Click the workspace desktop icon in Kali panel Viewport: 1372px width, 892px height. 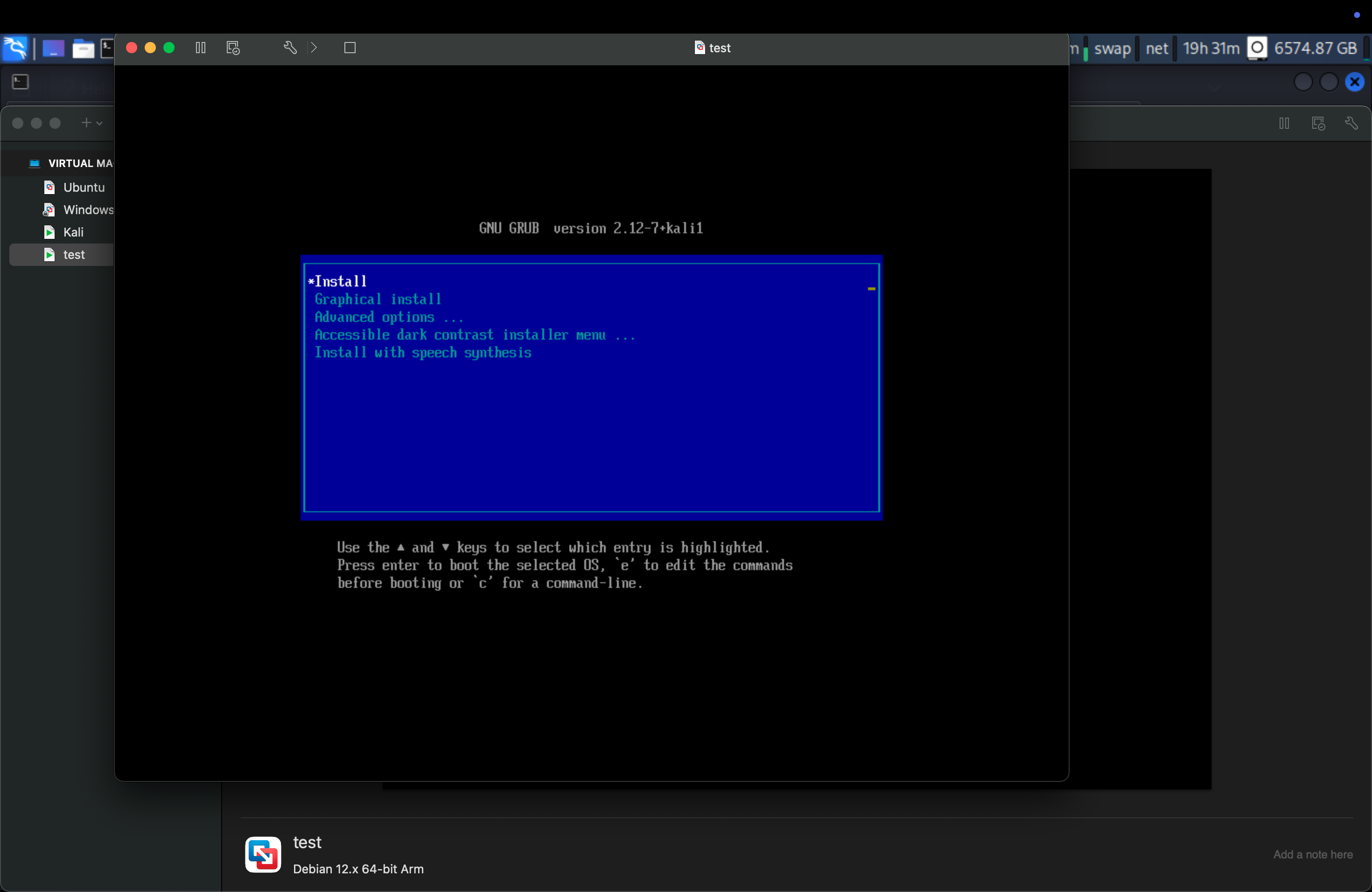[53, 49]
